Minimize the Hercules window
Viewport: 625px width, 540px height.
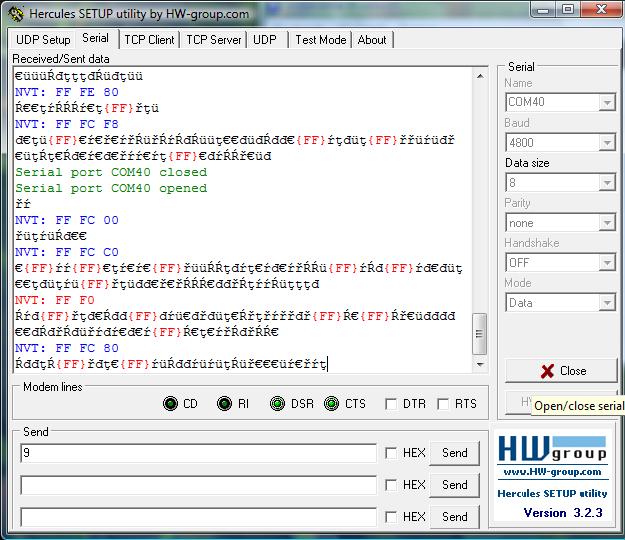coord(542,10)
